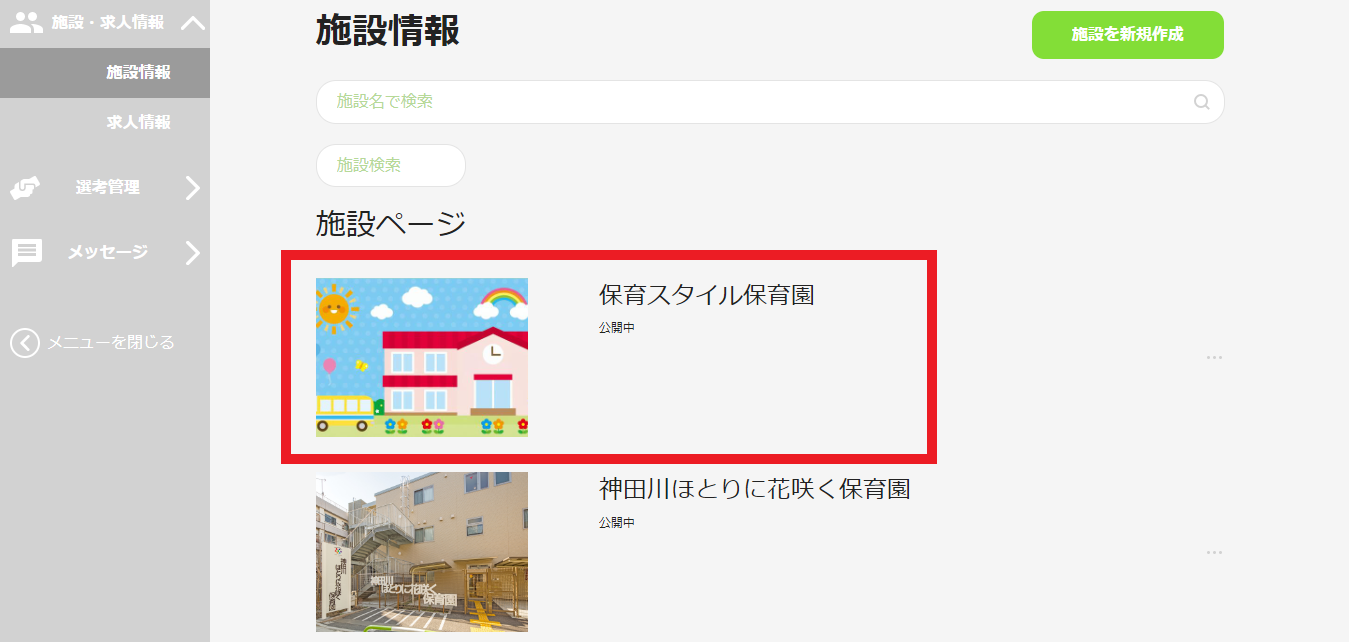Click メニューを閉じる link
Image resolution: width=1349 pixels, height=642 pixels.
111,343
